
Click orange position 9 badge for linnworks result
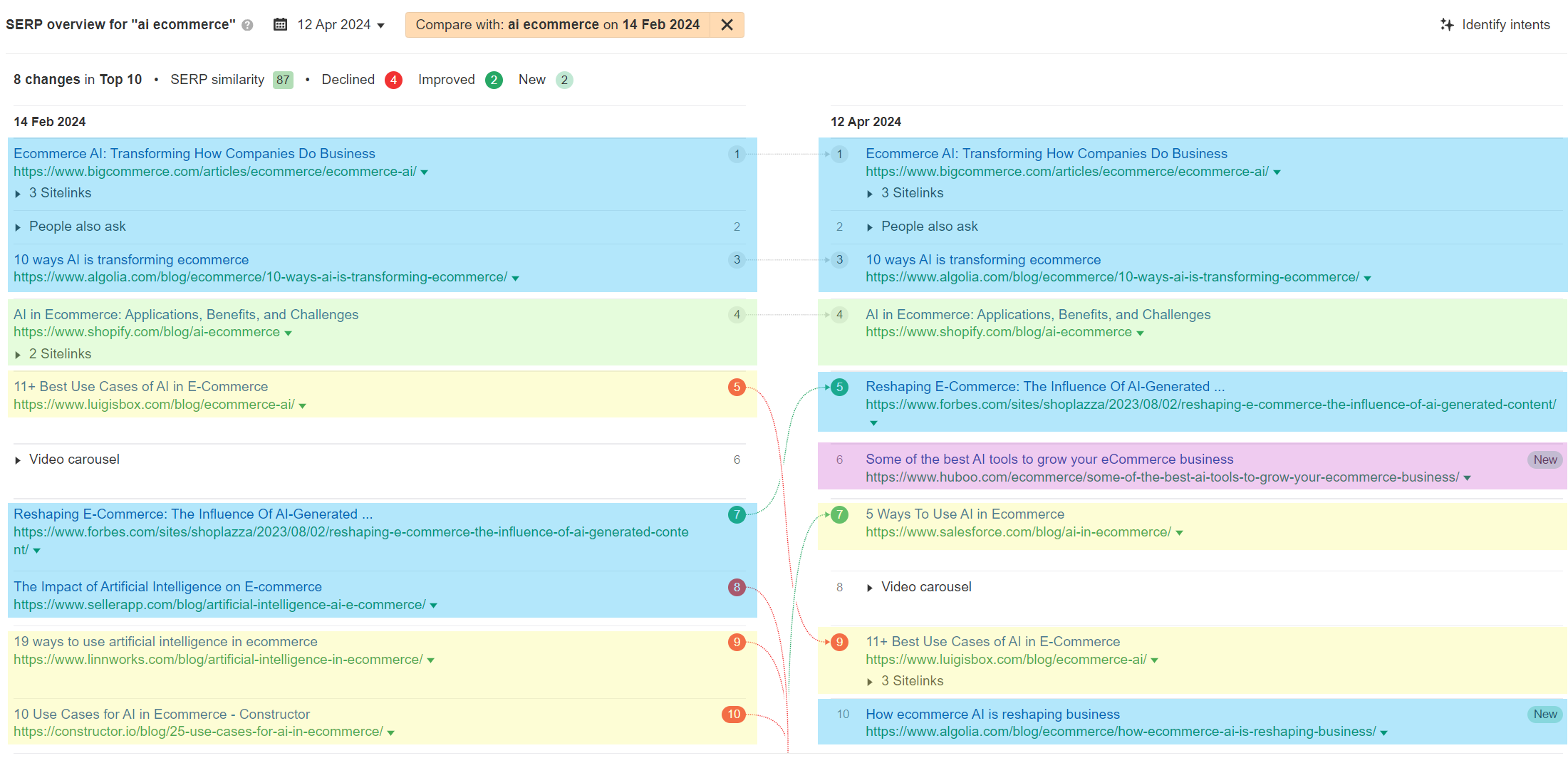click(x=737, y=642)
